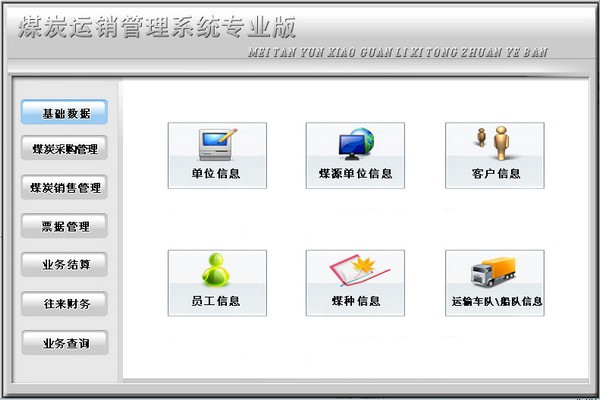
Task: Open 员工信息 green person icon
Action: click(x=216, y=270)
